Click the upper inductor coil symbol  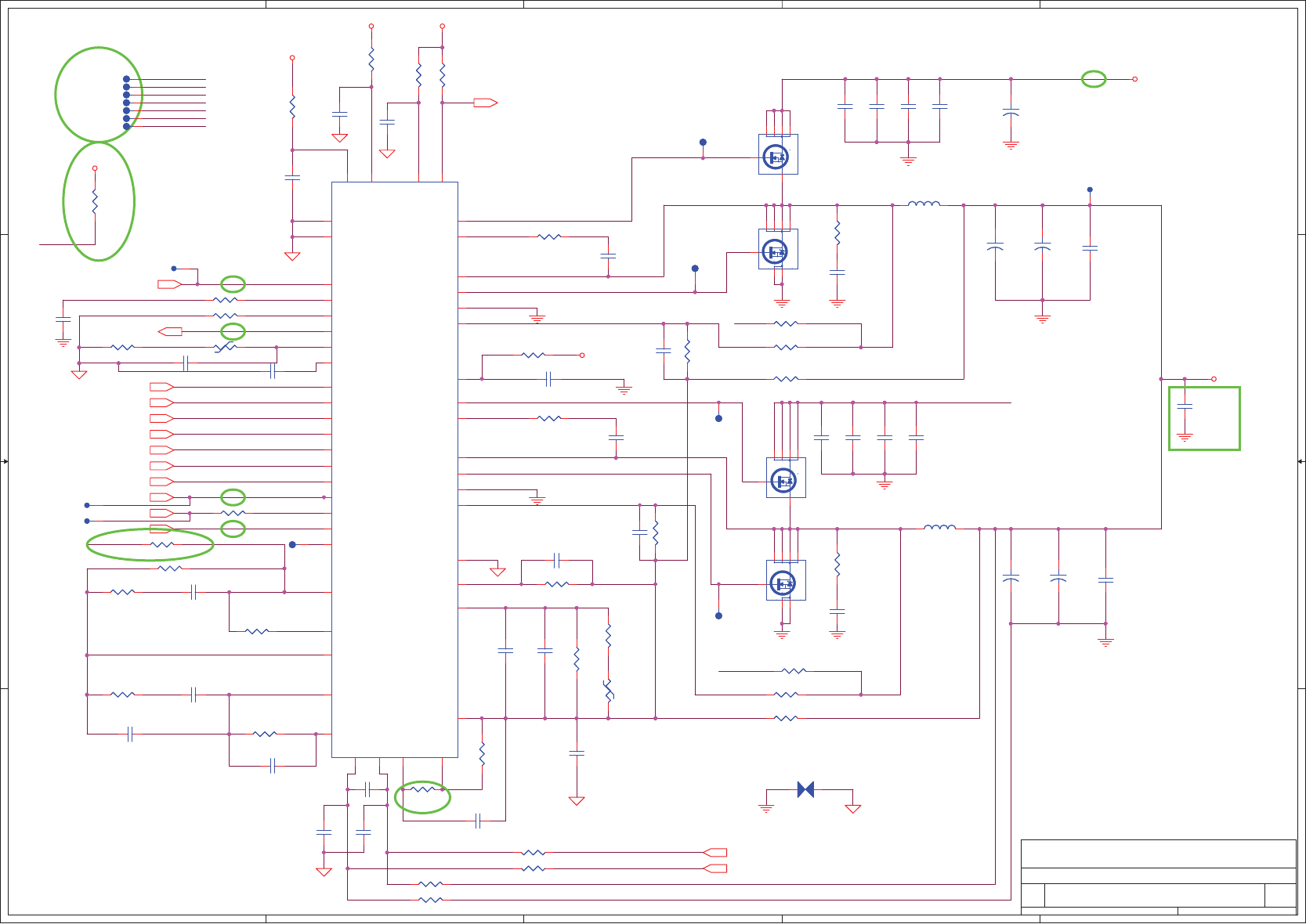tap(924, 204)
